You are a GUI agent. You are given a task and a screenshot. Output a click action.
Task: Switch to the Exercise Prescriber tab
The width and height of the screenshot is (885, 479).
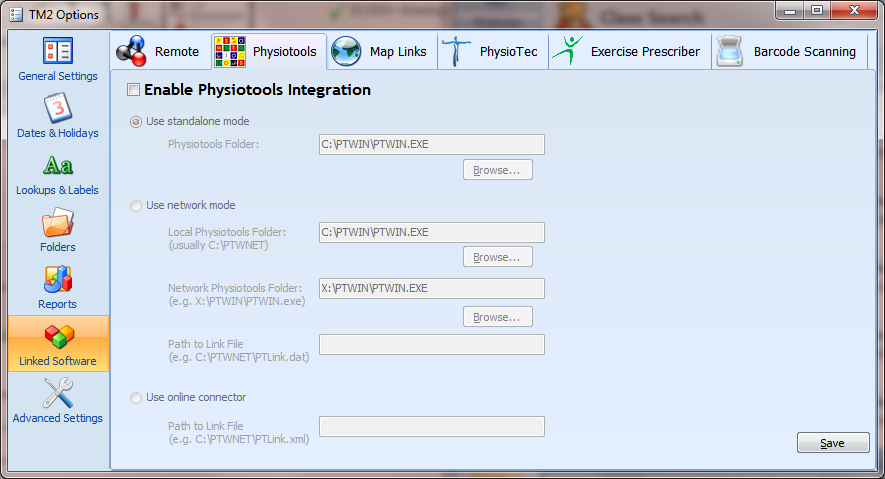pos(630,51)
